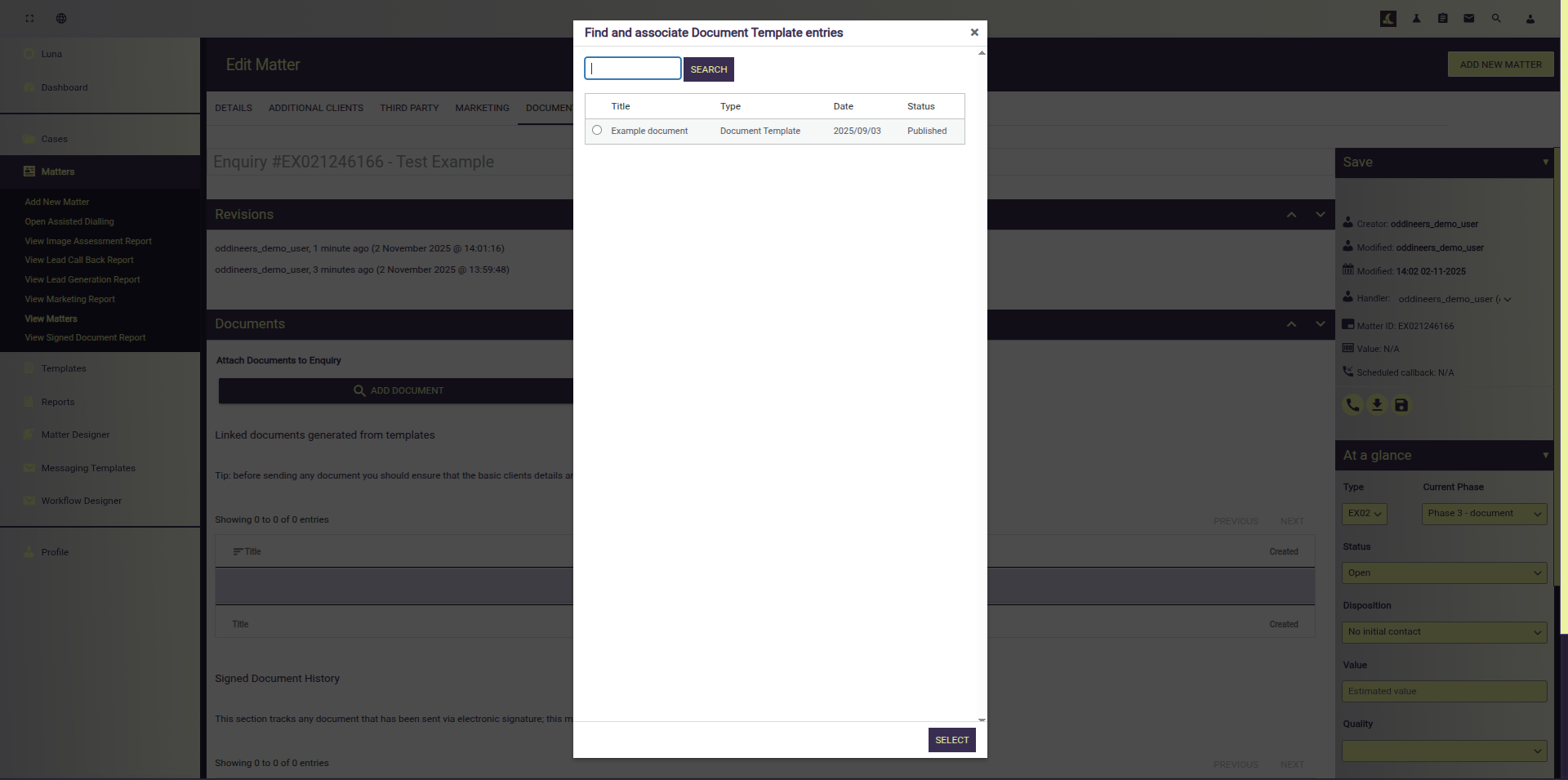Close the Find and associate dialog
The image size is (1568, 780).
coord(974,33)
